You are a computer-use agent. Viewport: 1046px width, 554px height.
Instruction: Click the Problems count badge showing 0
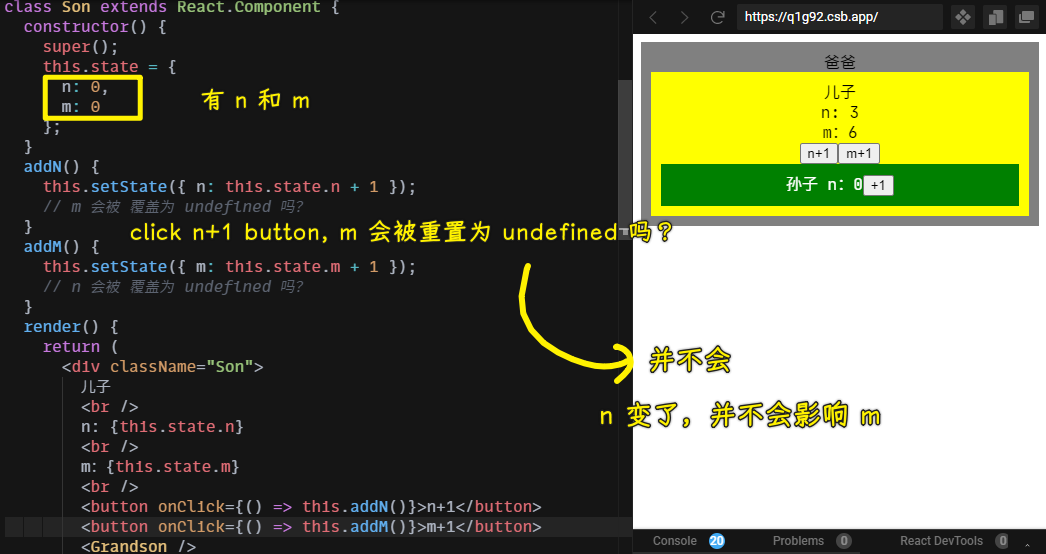(x=844, y=541)
